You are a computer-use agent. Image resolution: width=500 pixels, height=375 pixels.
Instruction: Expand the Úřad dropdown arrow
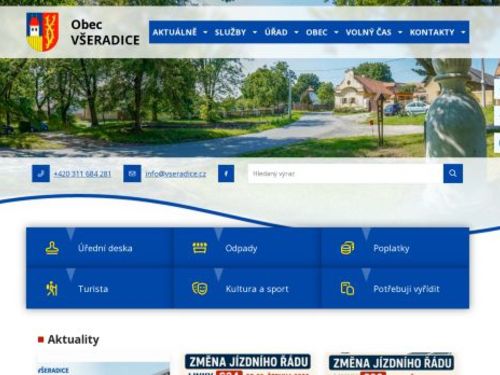coord(296,32)
